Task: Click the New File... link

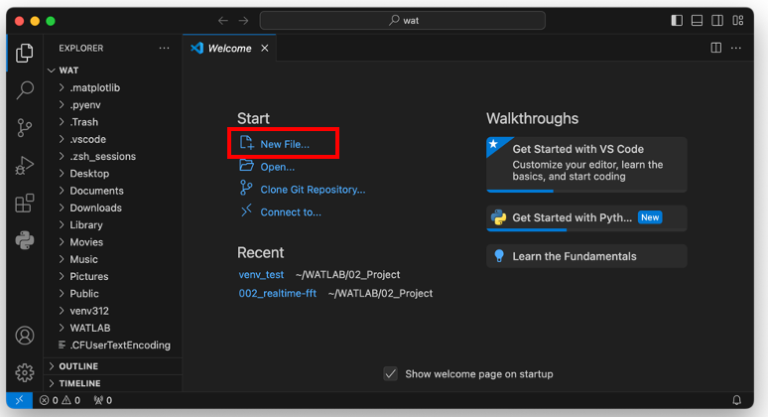Action: click(x=284, y=144)
